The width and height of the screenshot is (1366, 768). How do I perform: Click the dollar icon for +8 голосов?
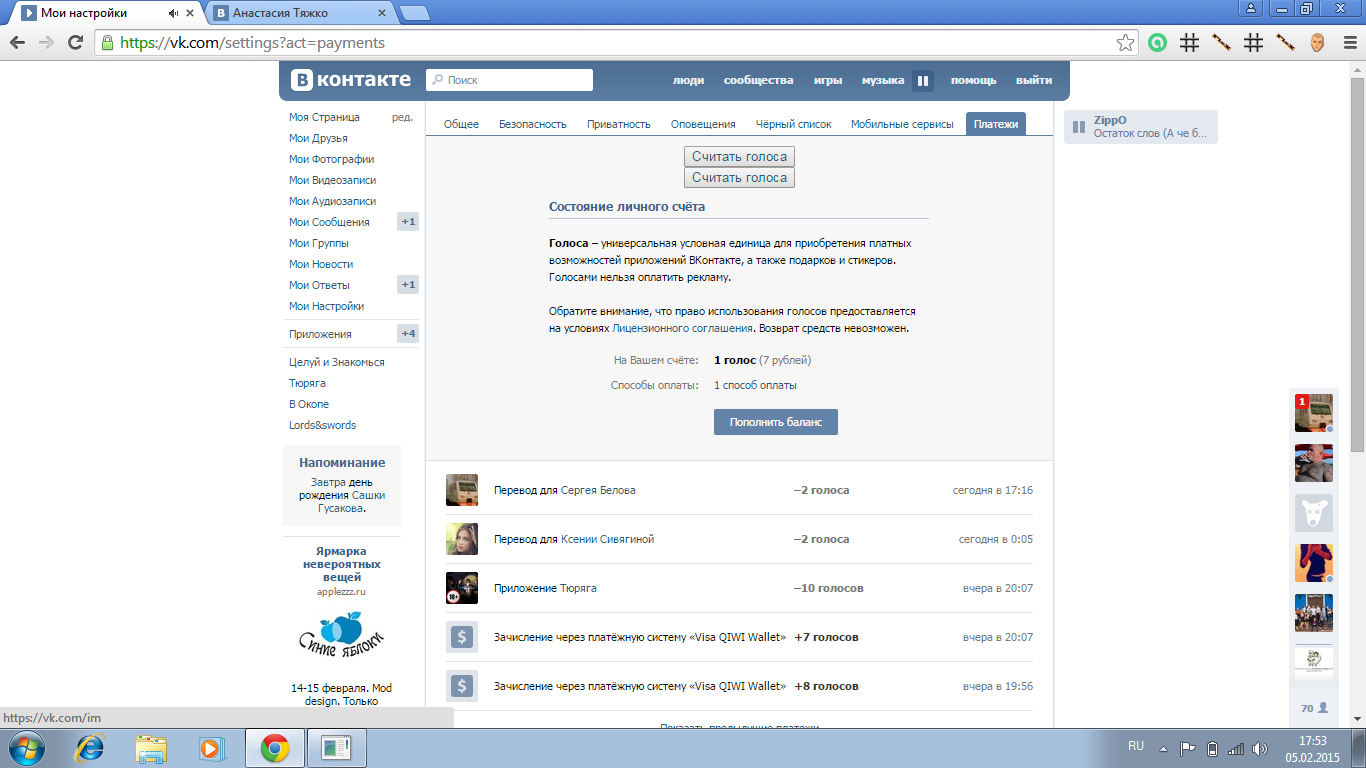(462, 686)
